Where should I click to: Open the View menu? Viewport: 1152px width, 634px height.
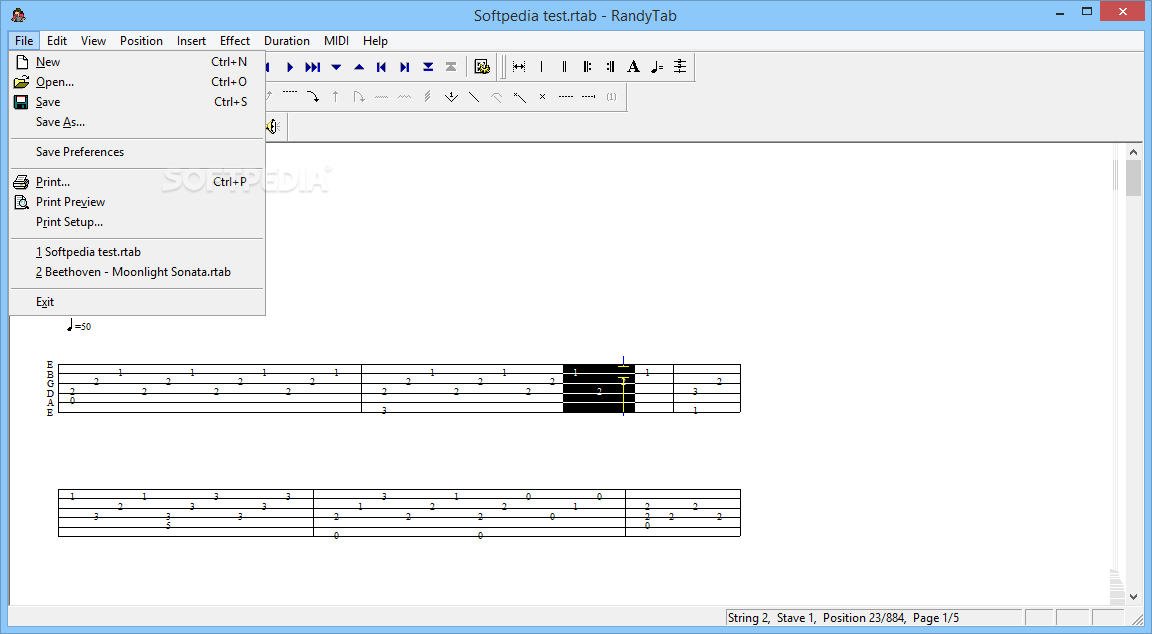point(93,40)
